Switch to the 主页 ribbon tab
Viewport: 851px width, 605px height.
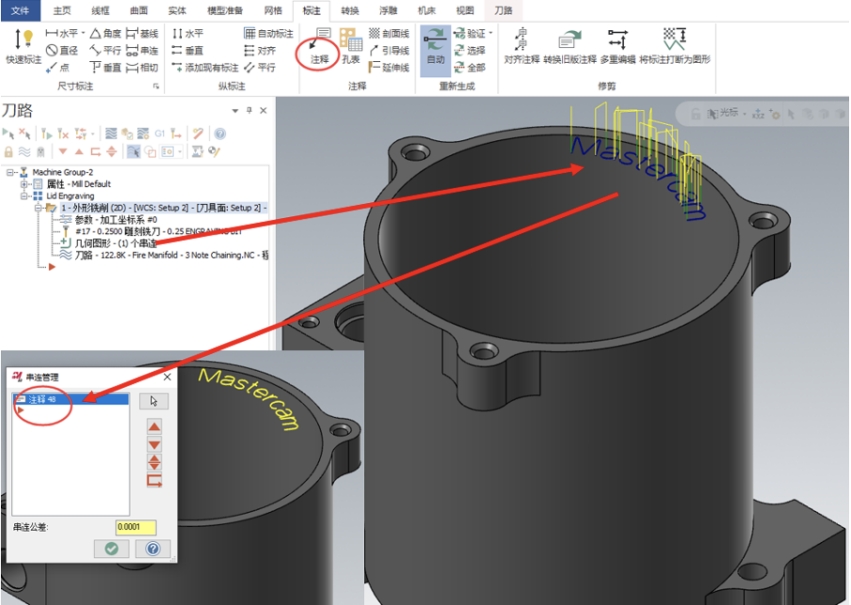point(62,10)
